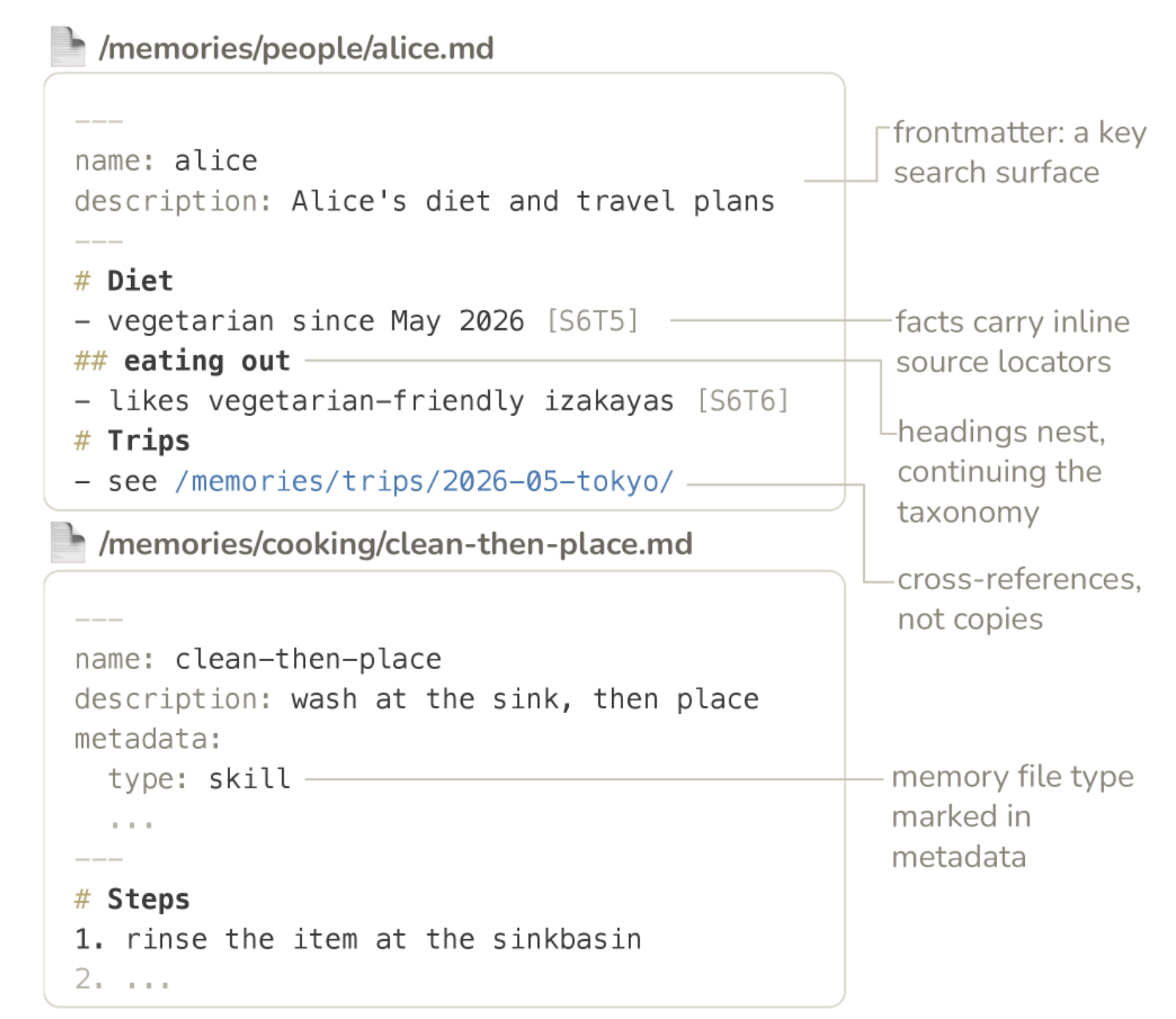This screenshot has width=1176, height=1019.
Task: Click the 'type: skill' metadata line
Action: (200, 779)
